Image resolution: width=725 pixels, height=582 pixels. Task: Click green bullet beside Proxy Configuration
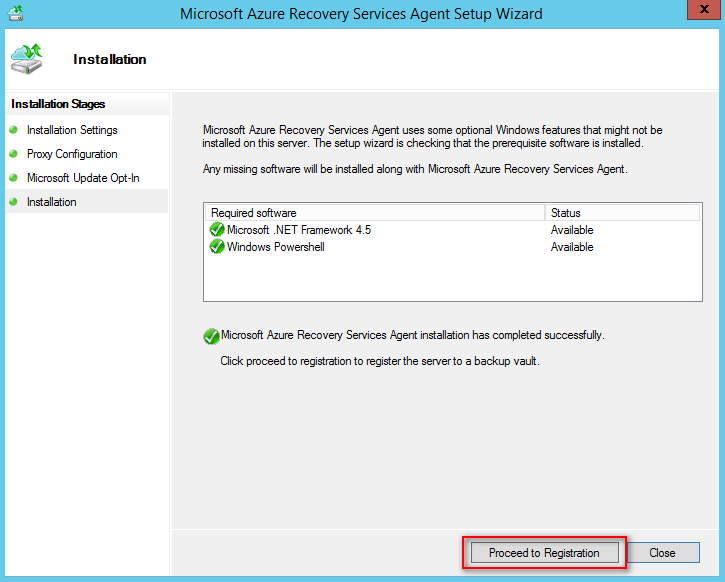(13, 154)
